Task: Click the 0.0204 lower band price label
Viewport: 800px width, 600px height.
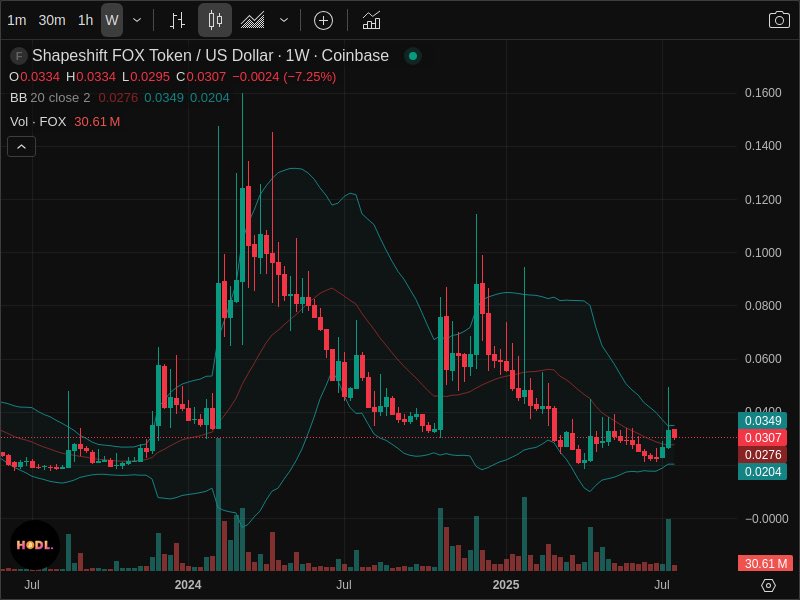Action: tap(762, 471)
